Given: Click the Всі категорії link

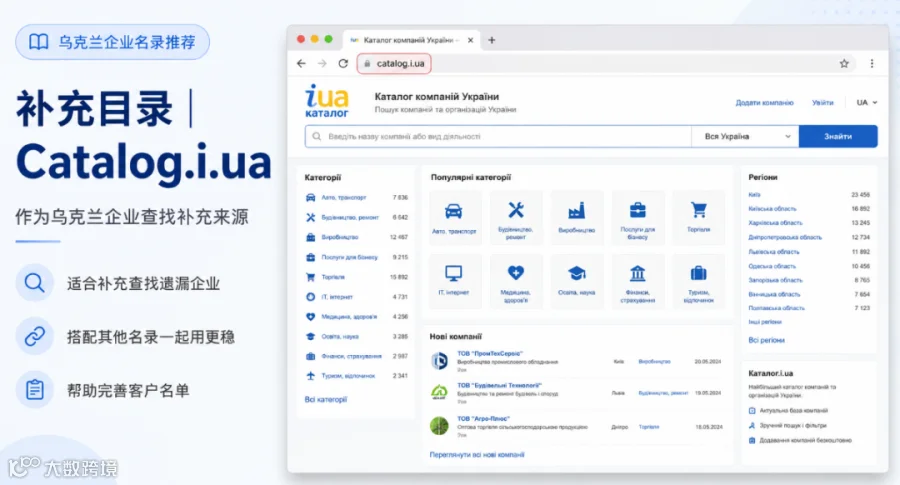Looking at the screenshot, I should click(x=325, y=399).
